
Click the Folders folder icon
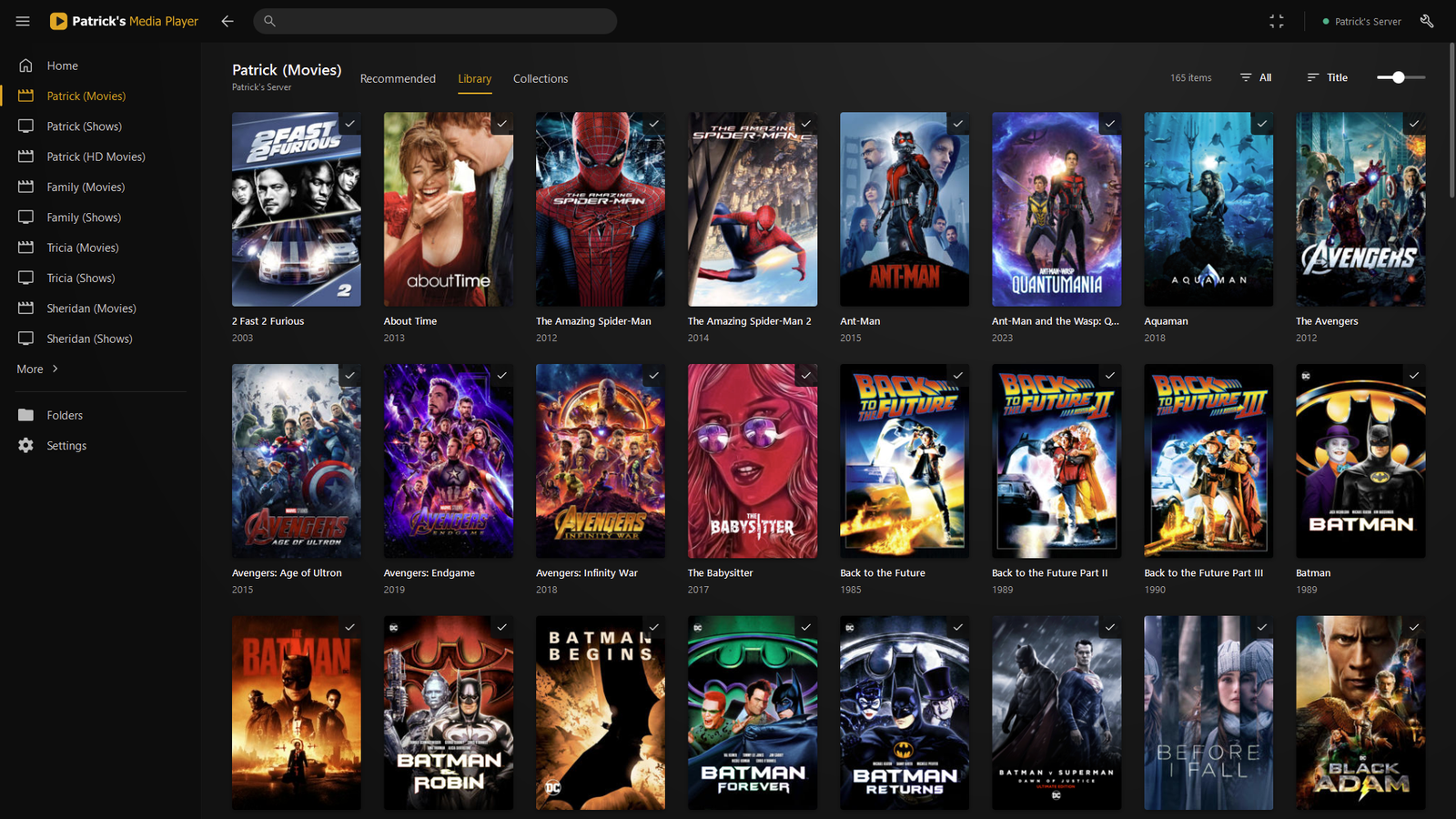[x=26, y=415]
